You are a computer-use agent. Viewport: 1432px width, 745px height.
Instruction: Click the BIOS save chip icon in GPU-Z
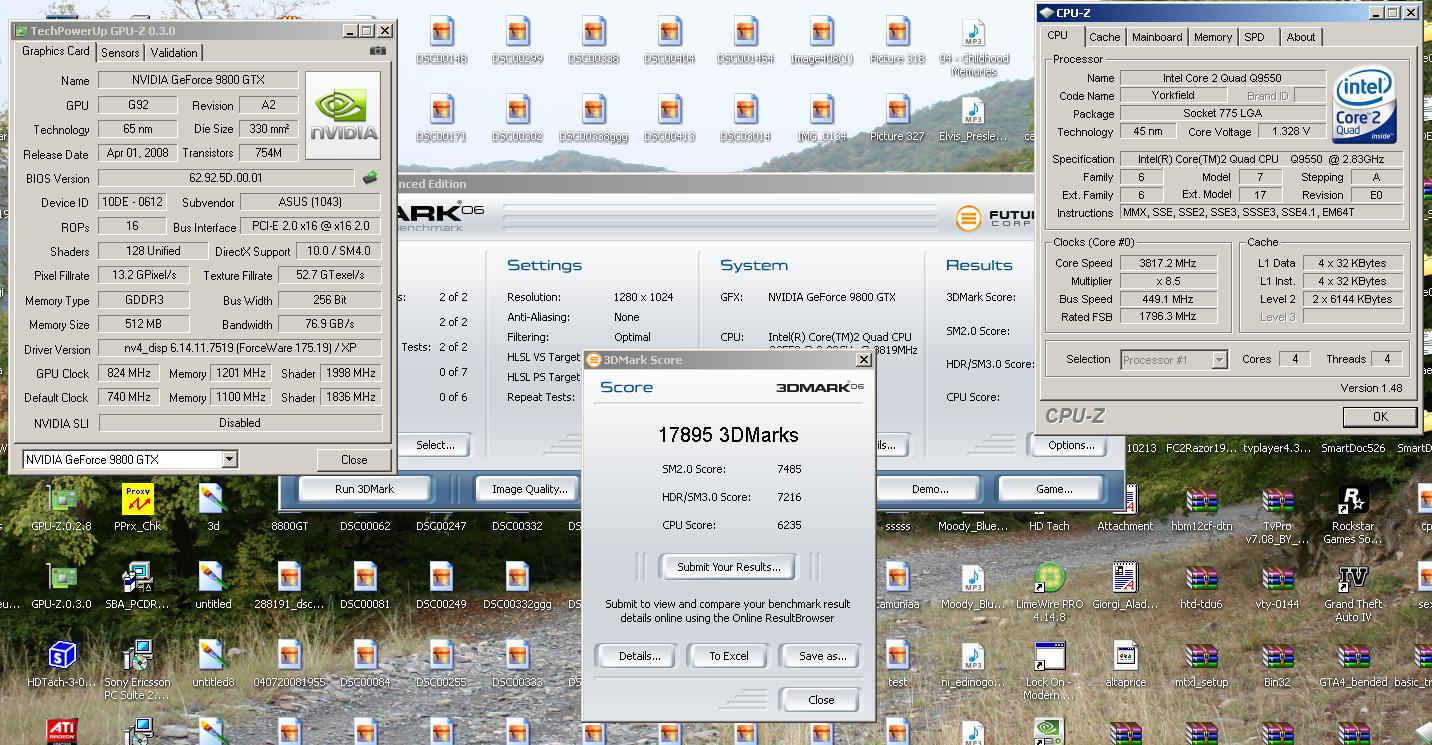(370, 178)
